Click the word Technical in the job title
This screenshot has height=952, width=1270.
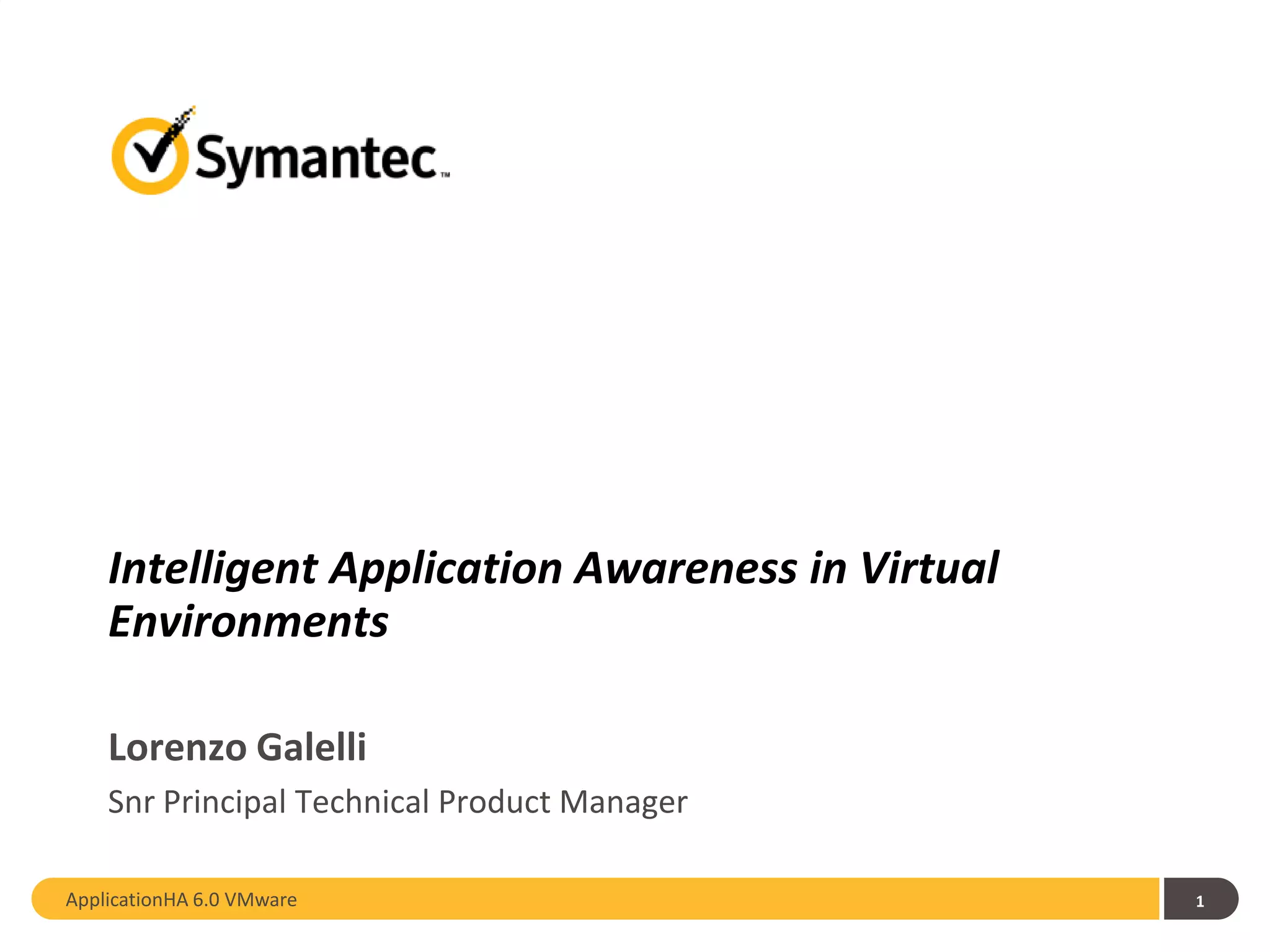coord(362,802)
